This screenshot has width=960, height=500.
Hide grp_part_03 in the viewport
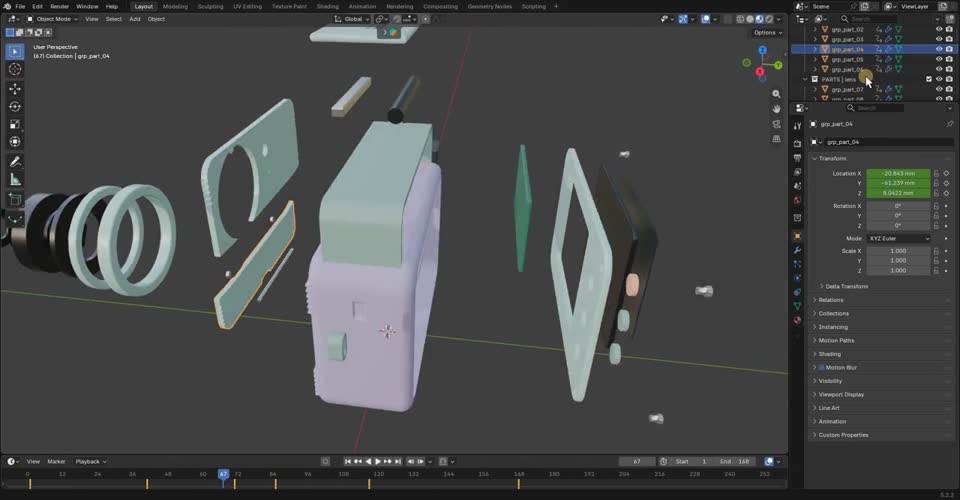939,39
